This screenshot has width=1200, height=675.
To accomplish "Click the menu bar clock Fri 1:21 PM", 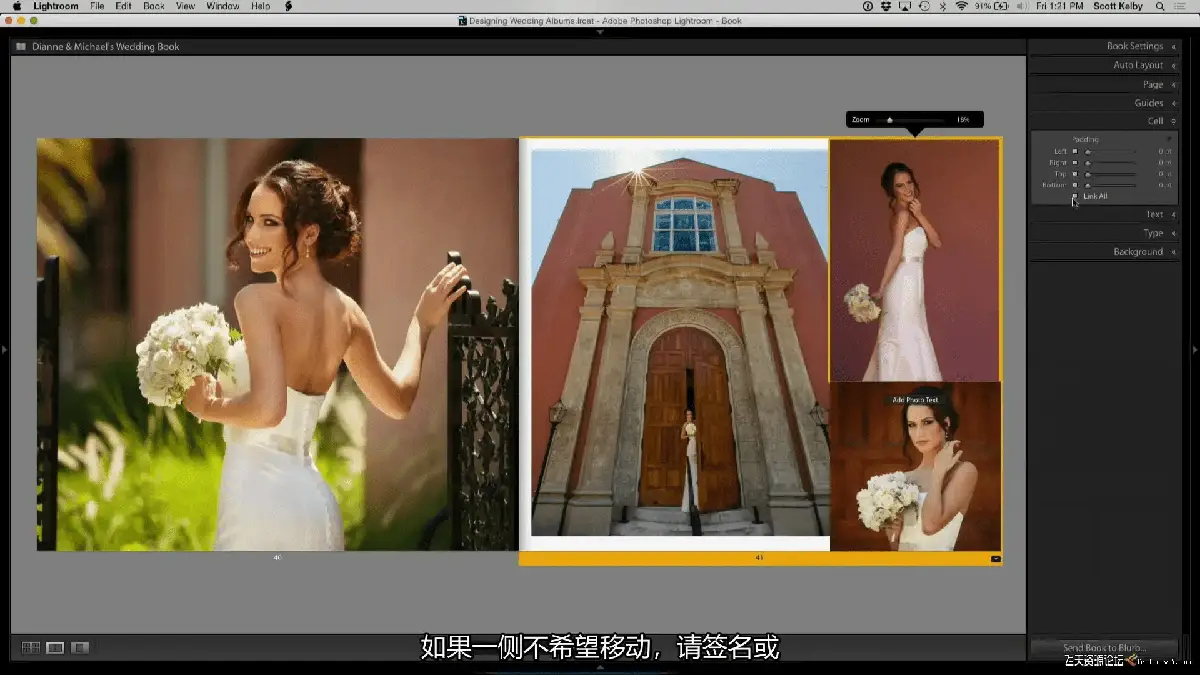I will click(1059, 6).
